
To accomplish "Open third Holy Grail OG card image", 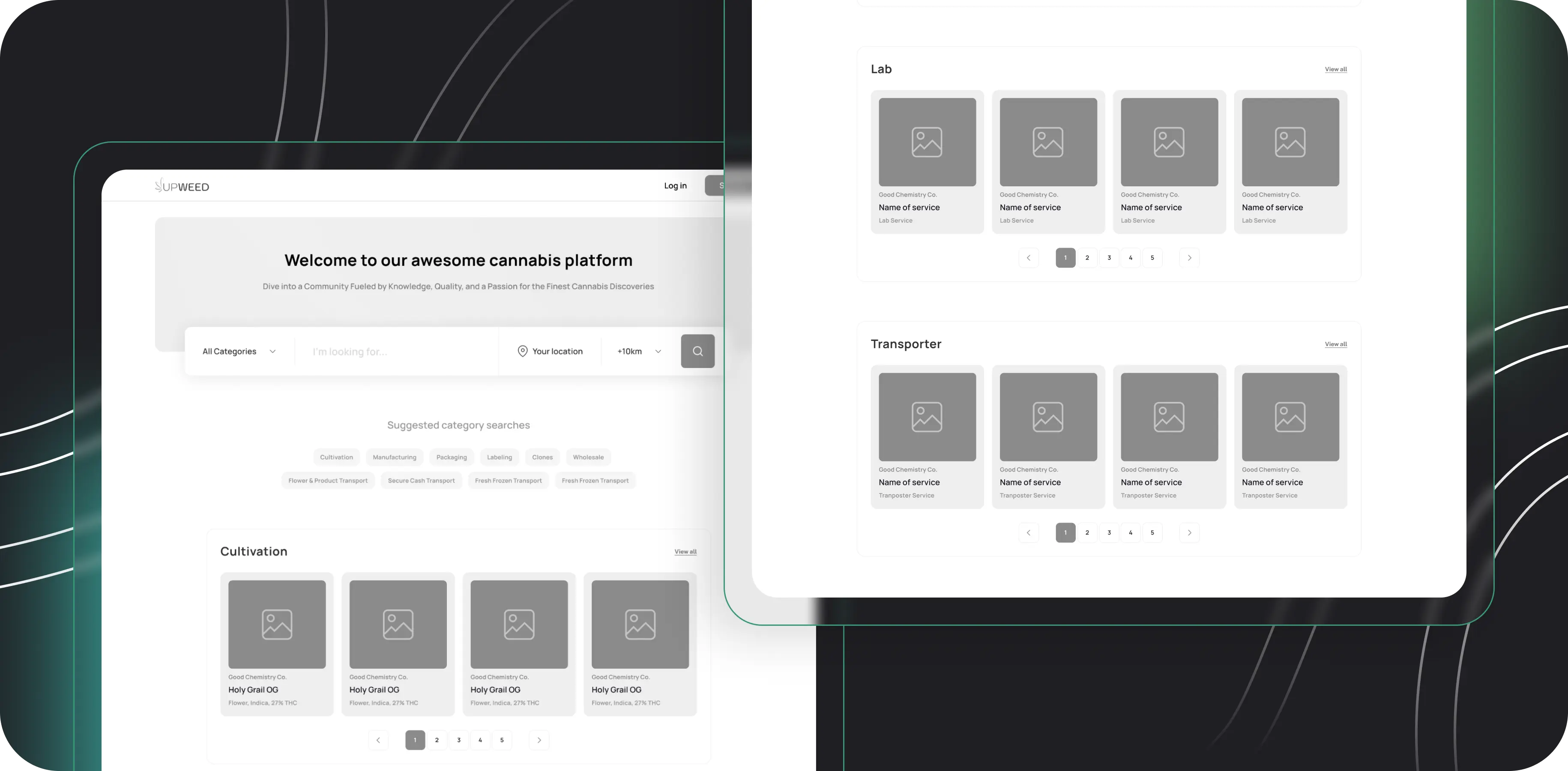I will [x=519, y=625].
